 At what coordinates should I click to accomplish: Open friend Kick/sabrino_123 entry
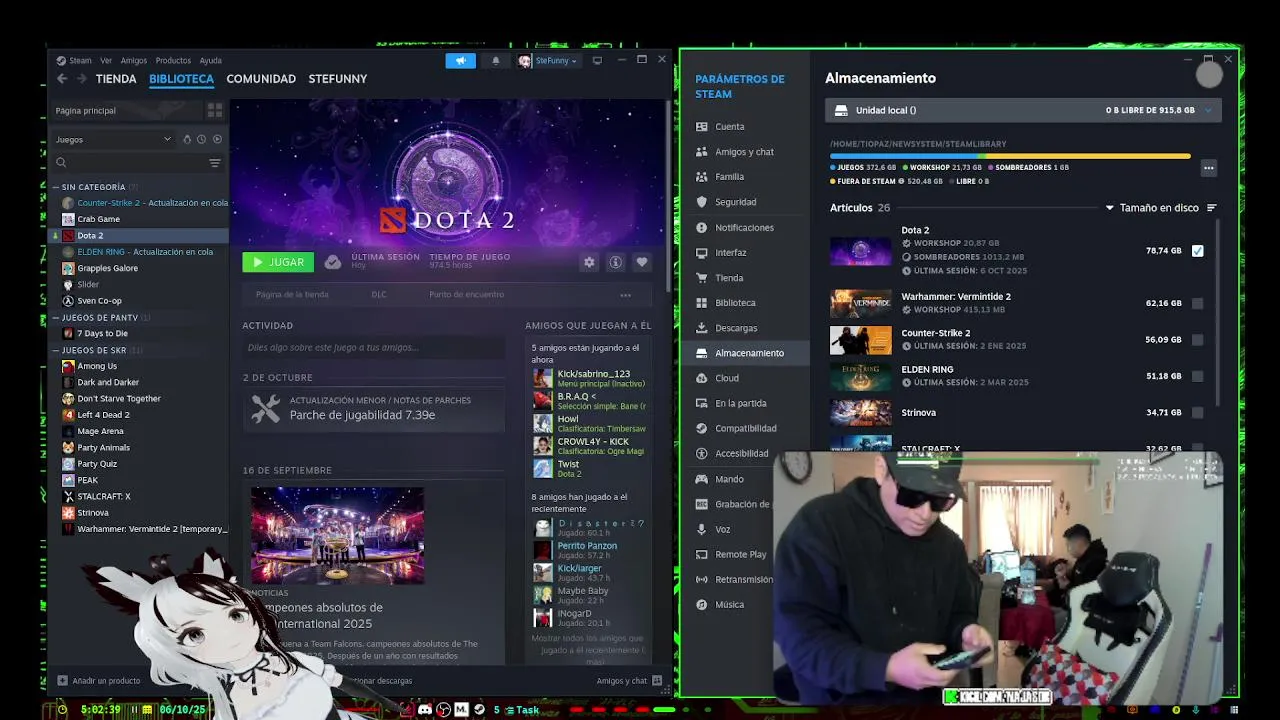[590, 378]
